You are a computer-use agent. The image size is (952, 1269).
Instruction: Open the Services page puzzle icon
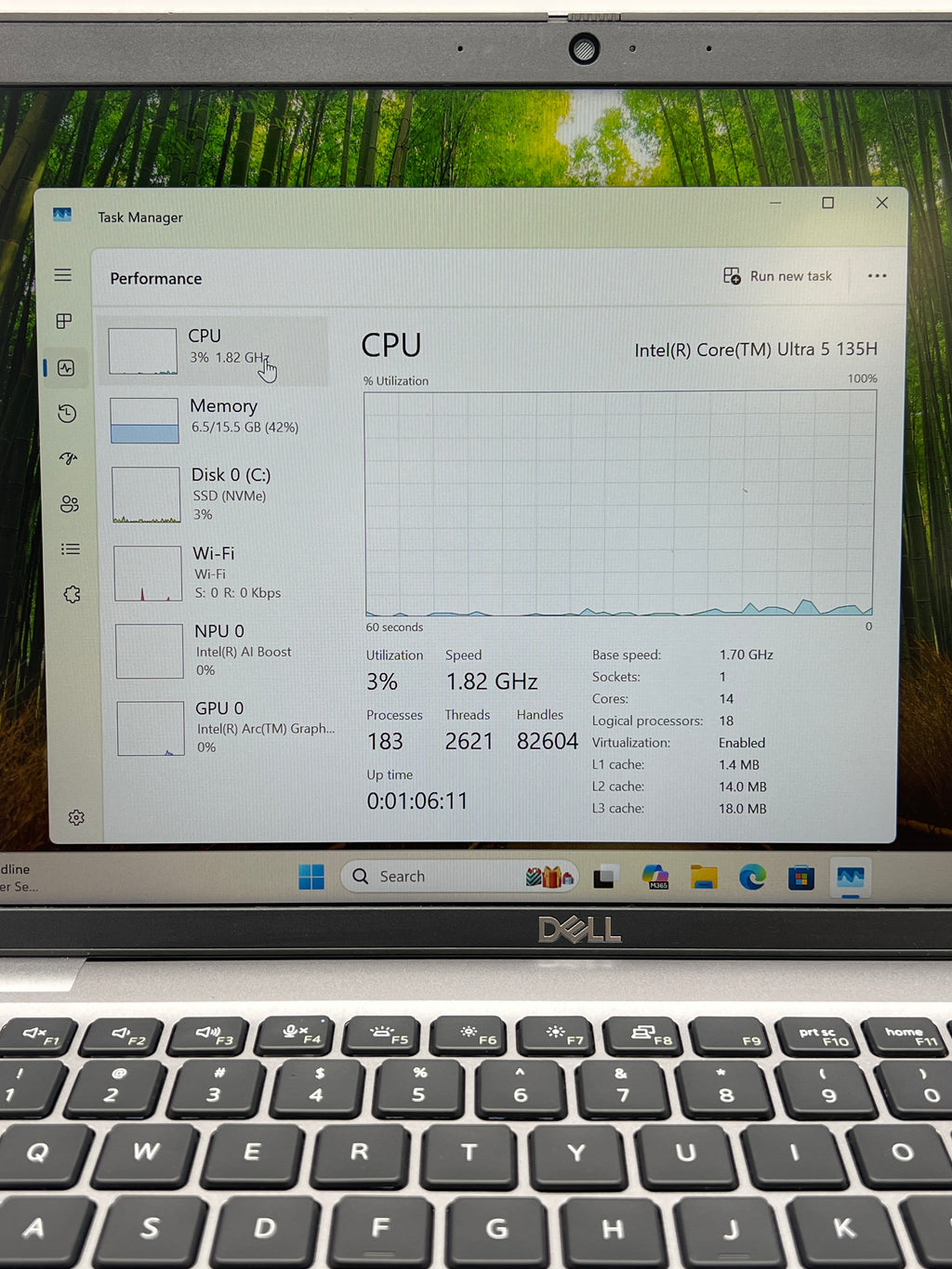click(x=73, y=594)
